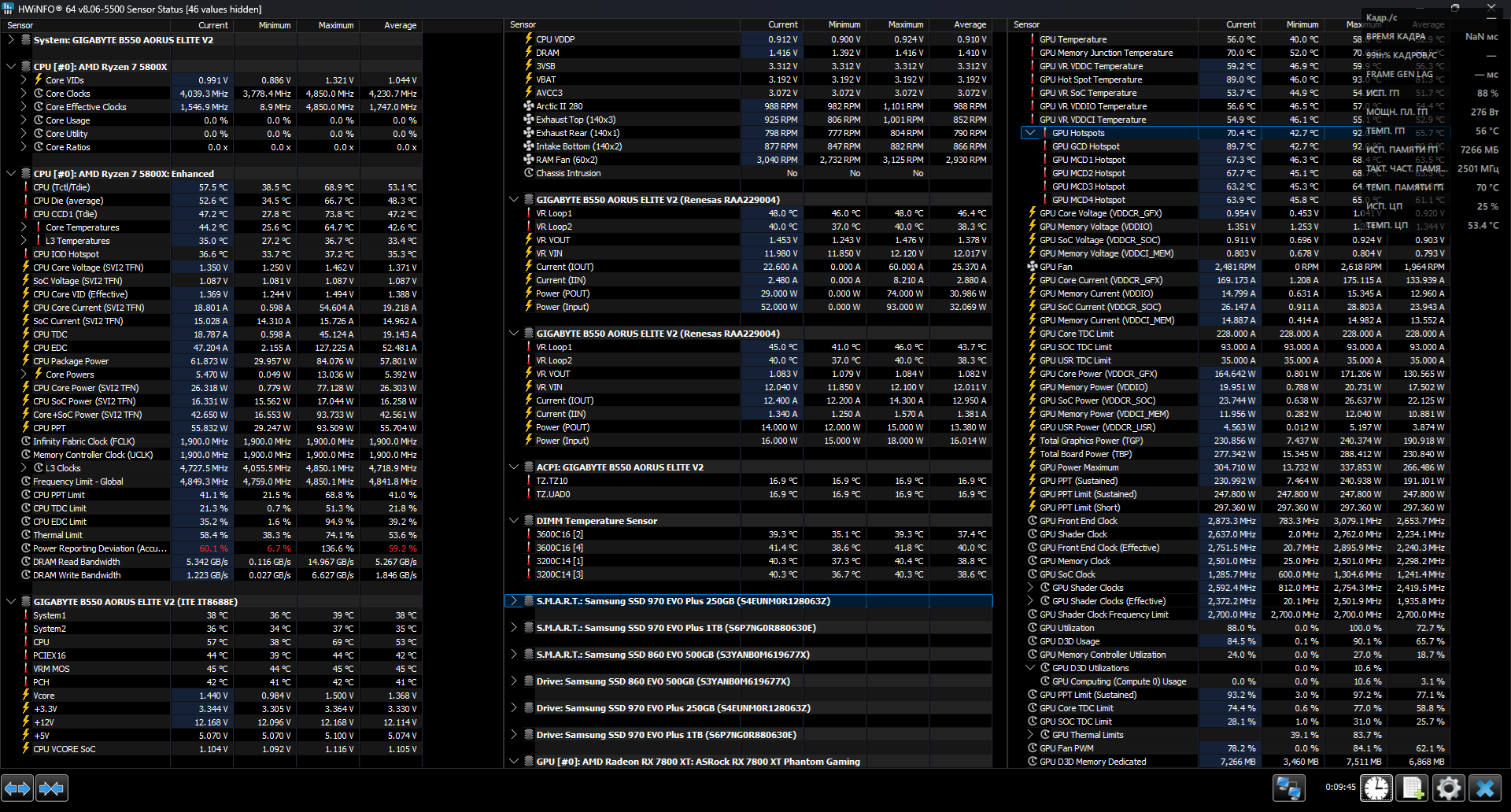Image resolution: width=1511 pixels, height=812 pixels.
Task: Expand the L3 Clocks sub-list
Action: click(x=24, y=468)
